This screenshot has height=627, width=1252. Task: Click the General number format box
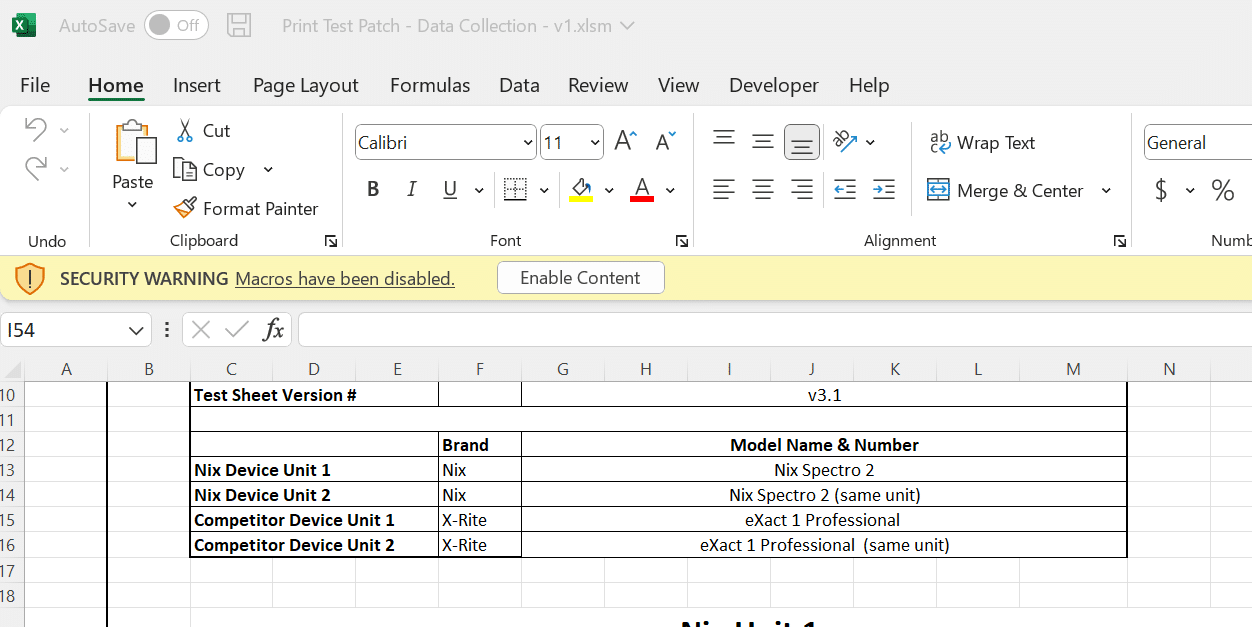tap(1198, 143)
